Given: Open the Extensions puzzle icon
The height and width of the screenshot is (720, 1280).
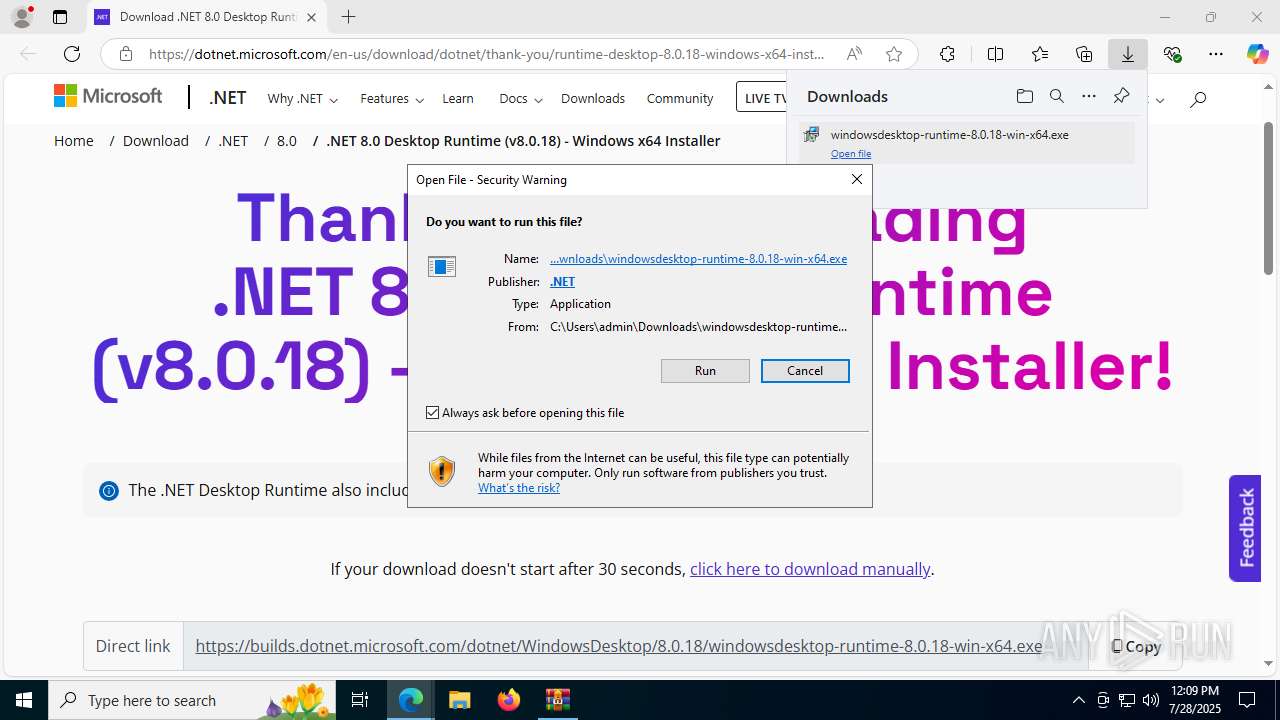Looking at the screenshot, I should click(x=947, y=54).
